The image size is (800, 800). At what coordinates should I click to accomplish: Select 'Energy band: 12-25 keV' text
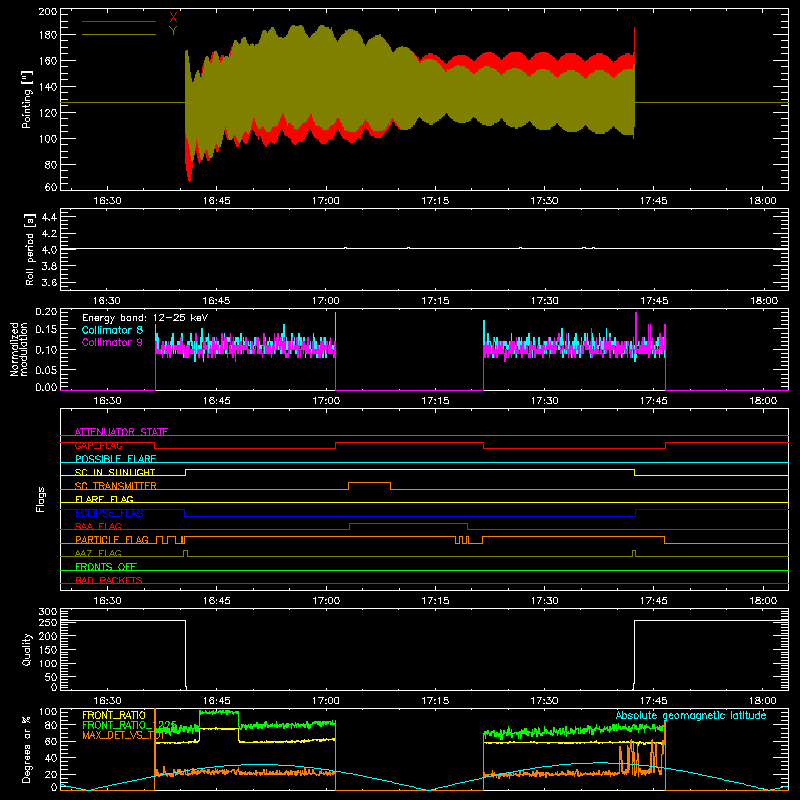click(x=145, y=318)
